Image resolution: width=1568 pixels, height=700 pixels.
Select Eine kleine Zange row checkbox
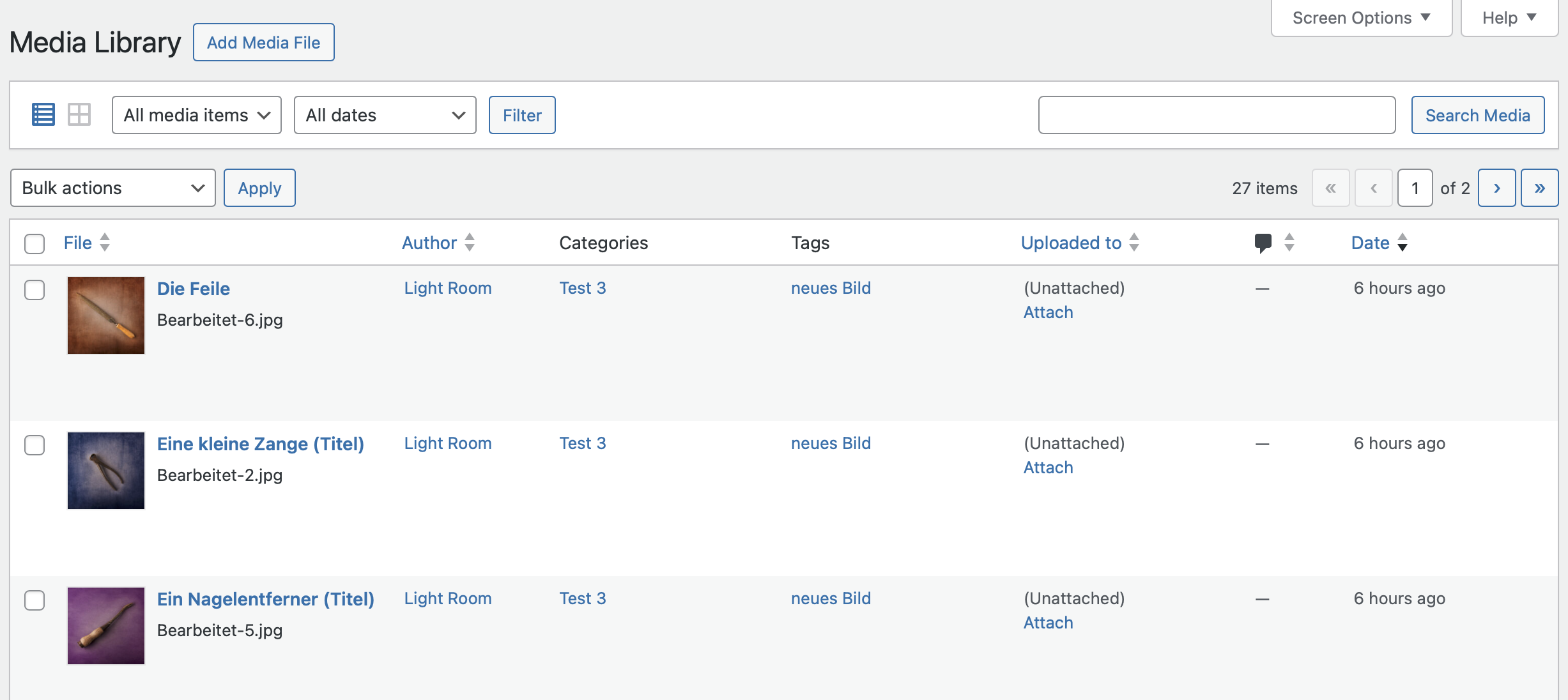point(35,445)
